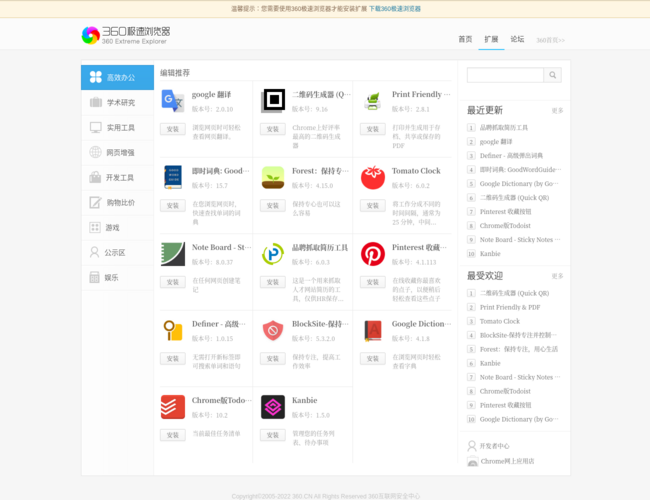Open the 购物比价 category
Viewport: 650px width, 500px height.
coord(117,202)
